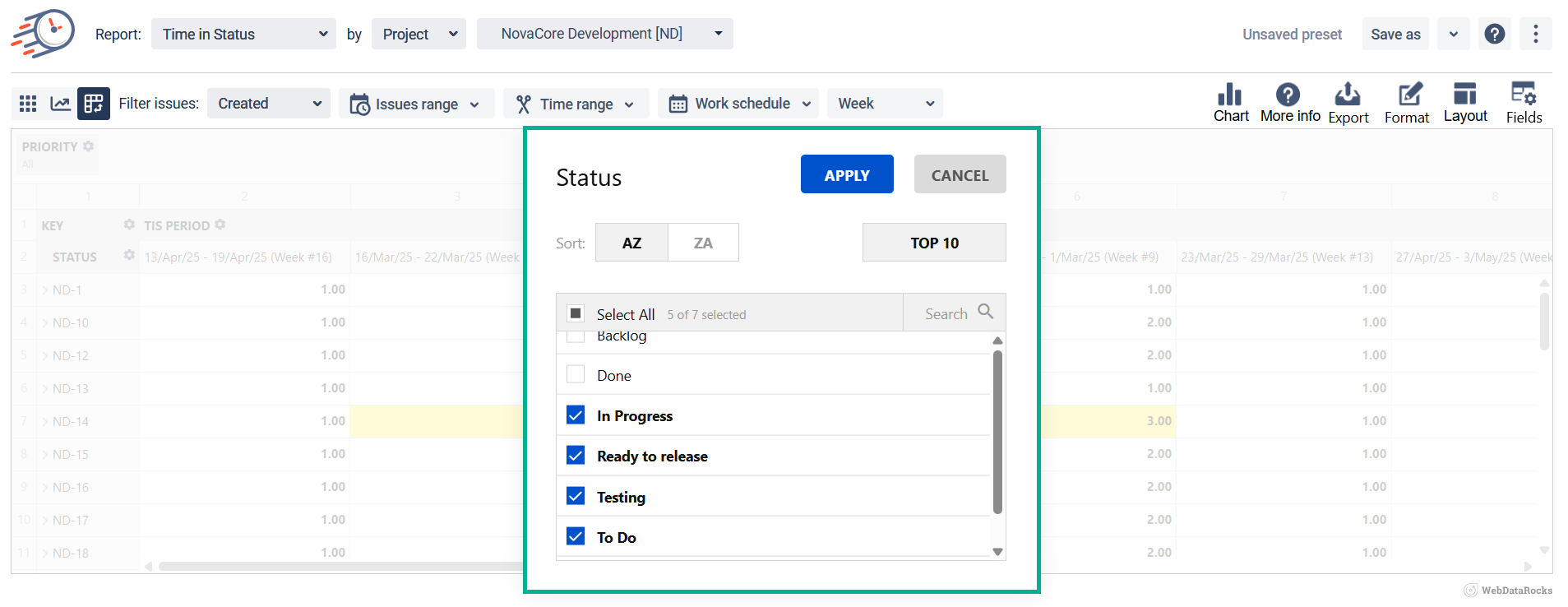Click the APPLY button

tap(847, 174)
